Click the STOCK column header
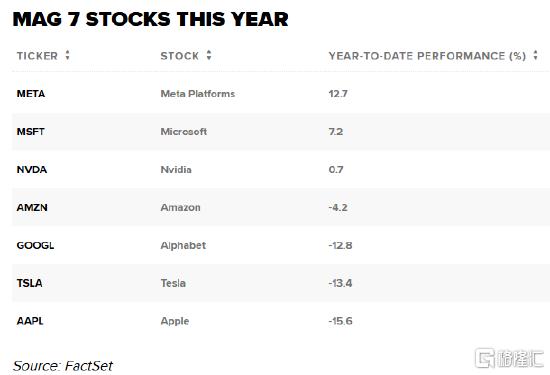 pyautogui.click(x=180, y=56)
